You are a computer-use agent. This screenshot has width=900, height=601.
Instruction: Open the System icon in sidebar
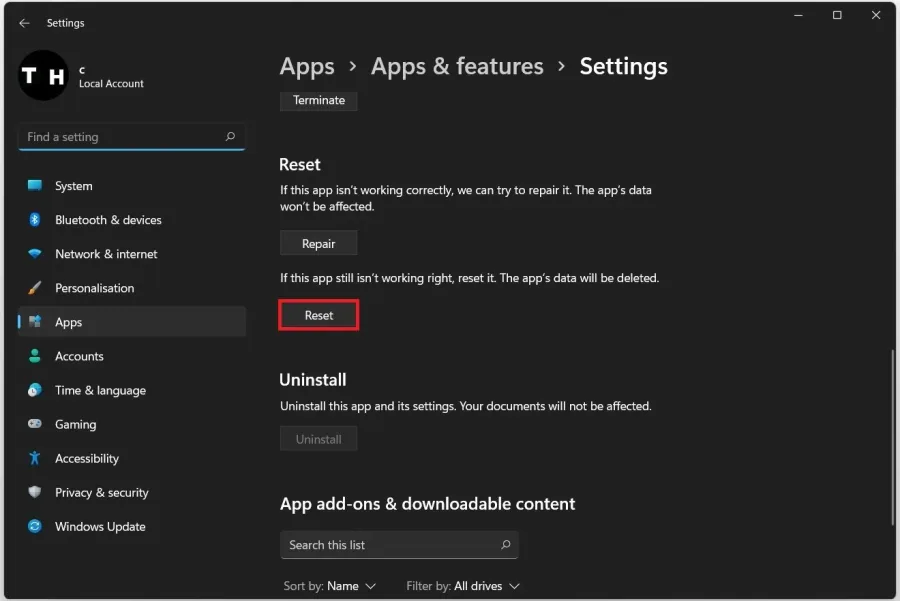point(34,185)
